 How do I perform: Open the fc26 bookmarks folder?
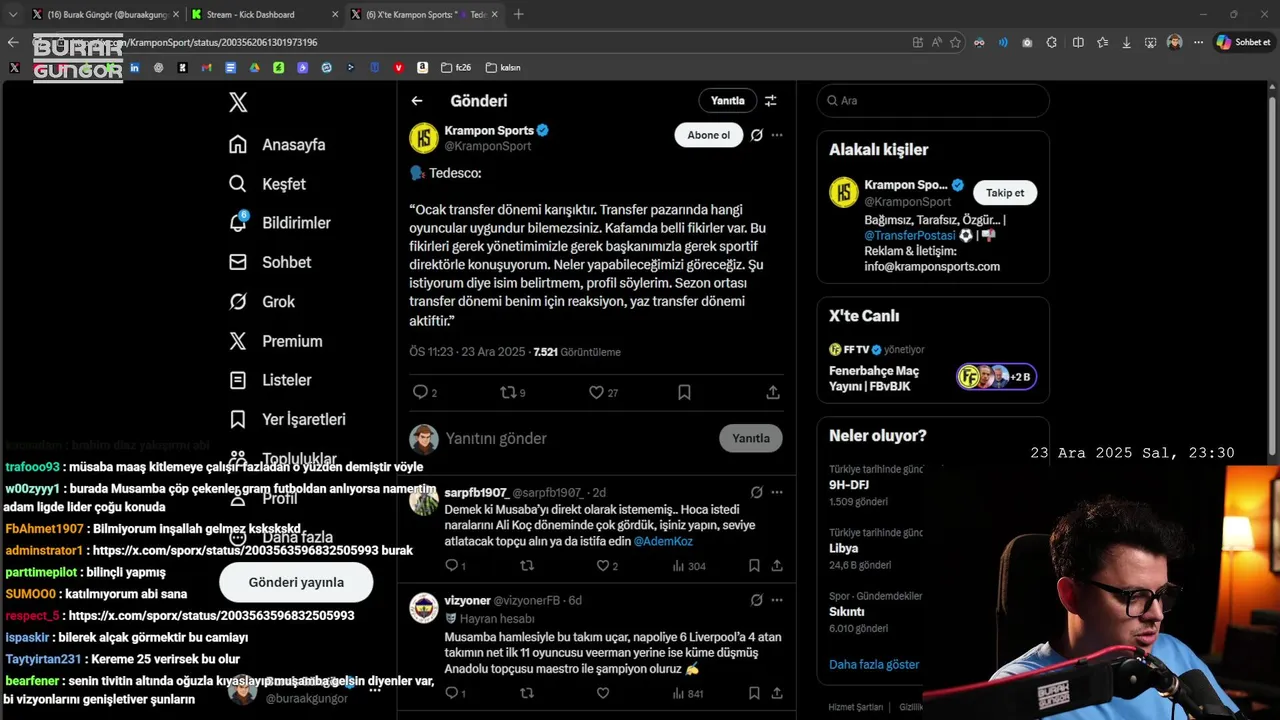pos(456,68)
